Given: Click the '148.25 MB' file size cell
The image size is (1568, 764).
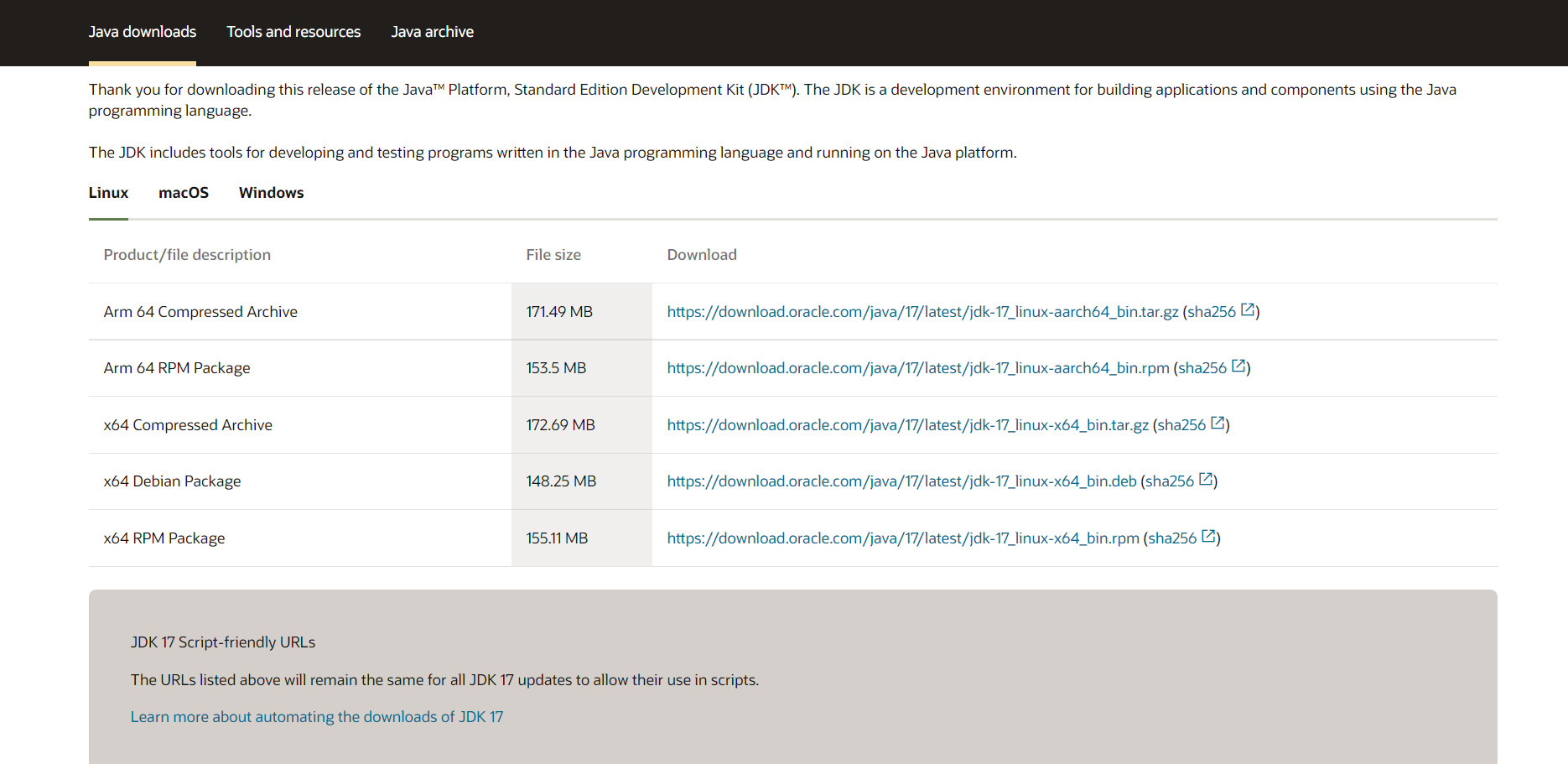Looking at the screenshot, I should pyautogui.click(x=582, y=481).
